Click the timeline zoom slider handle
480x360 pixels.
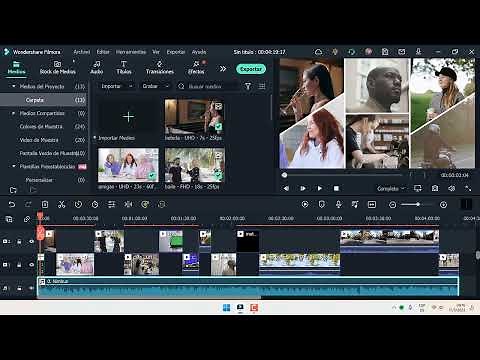pos(418,204)
